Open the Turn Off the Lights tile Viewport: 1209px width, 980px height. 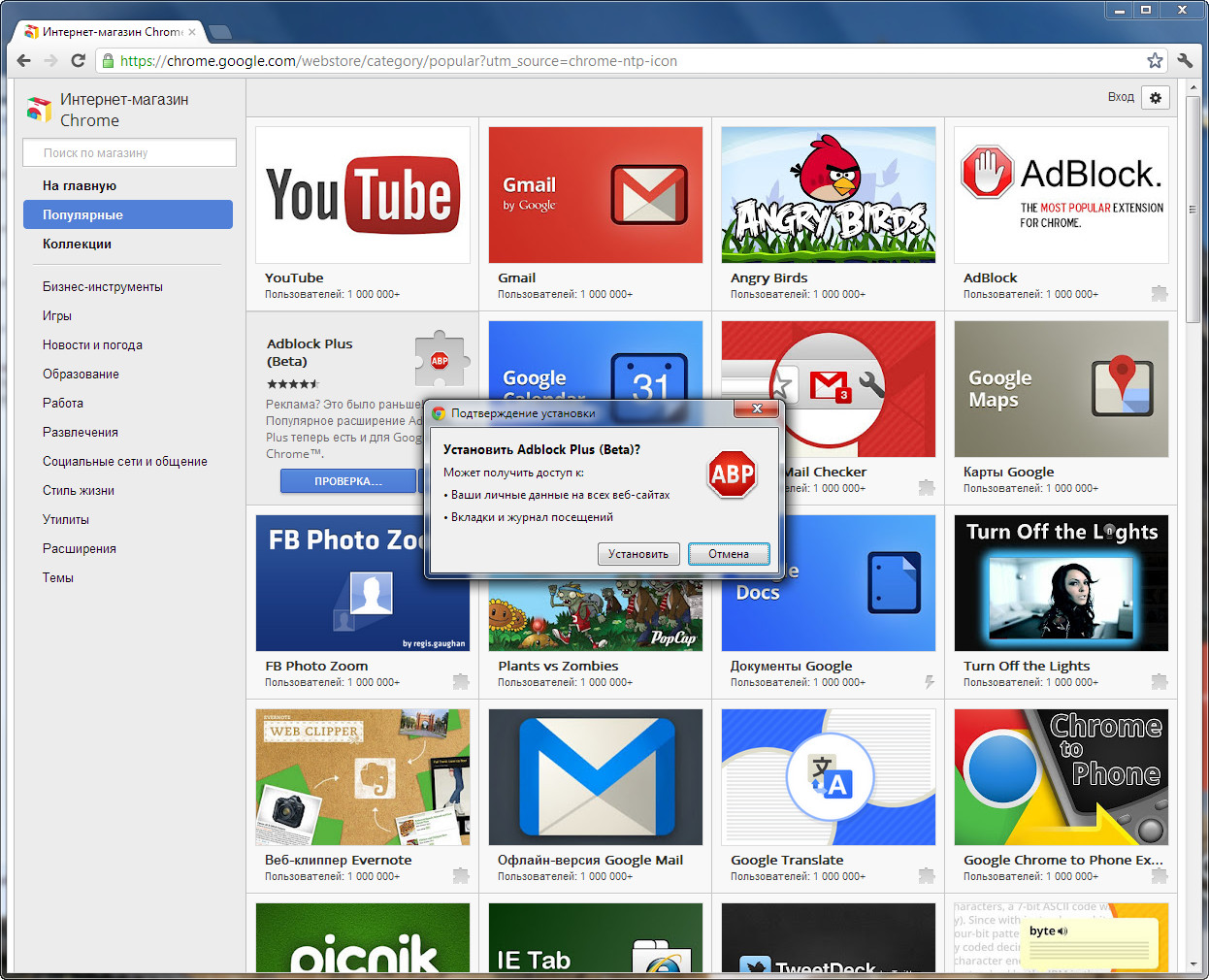(x=1062, y=602)
